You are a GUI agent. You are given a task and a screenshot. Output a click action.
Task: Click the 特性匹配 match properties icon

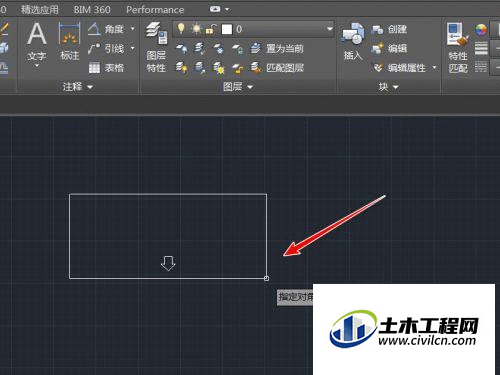[458, 34]
